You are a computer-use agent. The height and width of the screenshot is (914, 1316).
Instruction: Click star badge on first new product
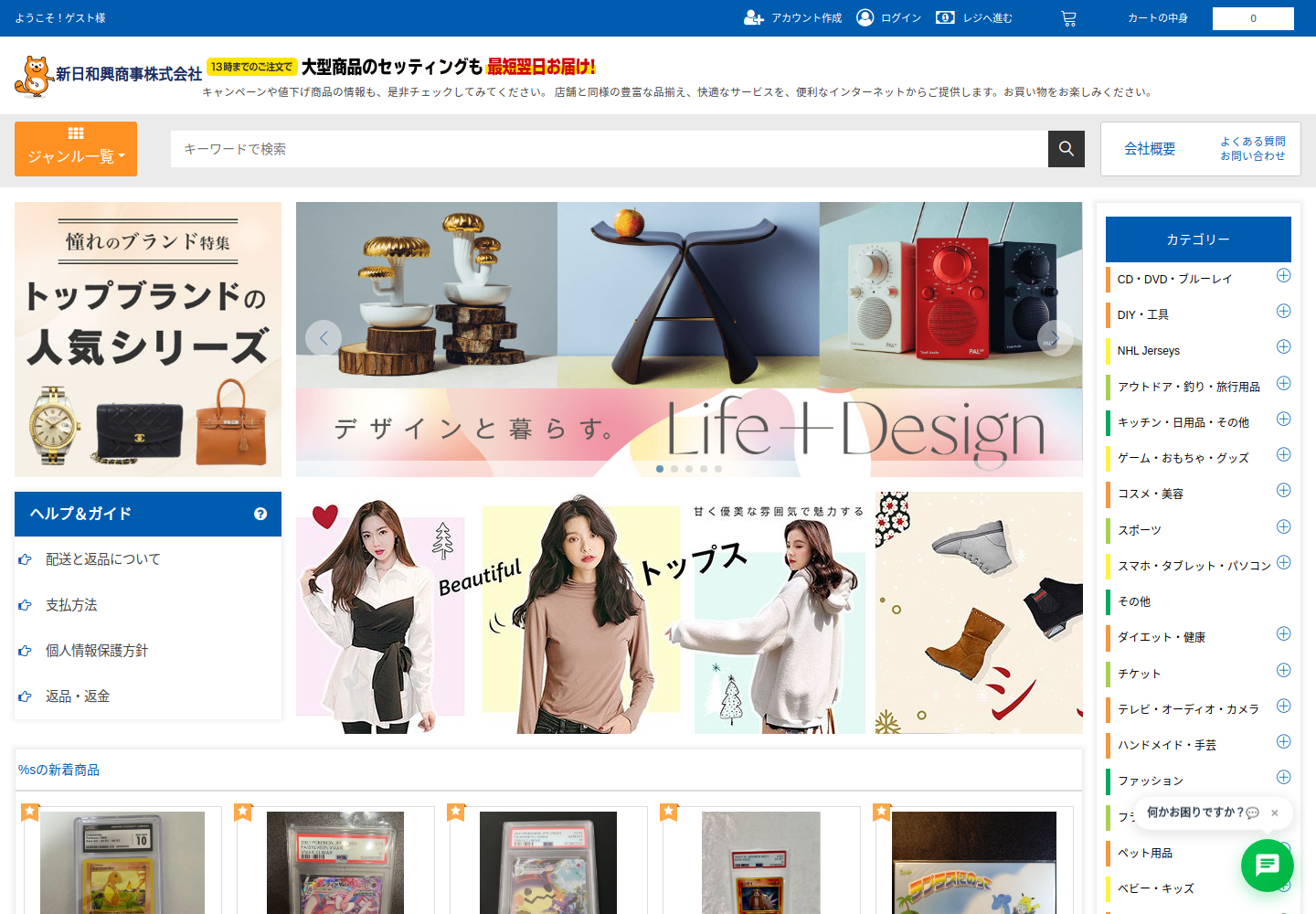(x=30, y=812)
